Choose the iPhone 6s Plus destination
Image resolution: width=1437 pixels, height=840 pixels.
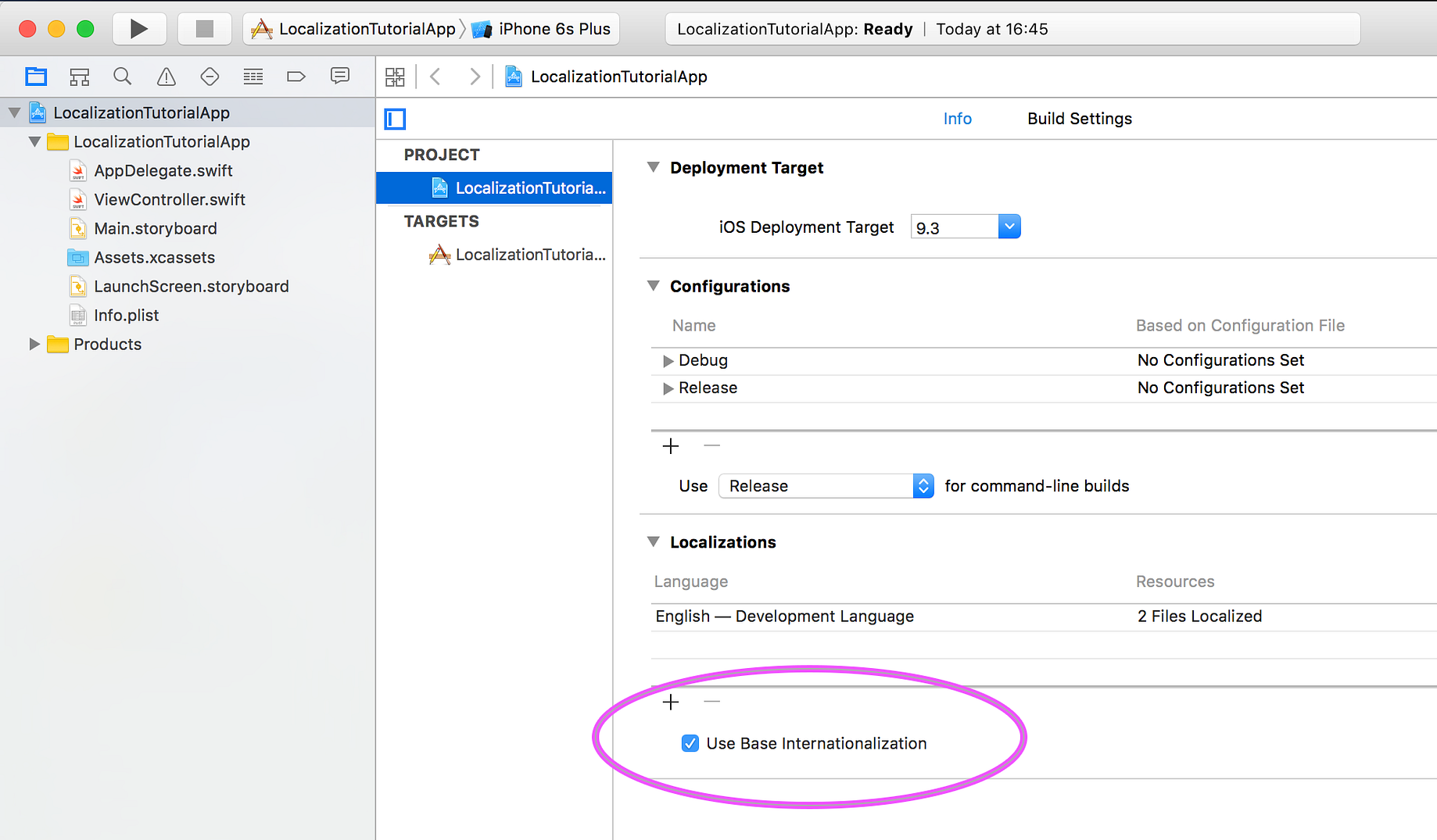[542, 29]
